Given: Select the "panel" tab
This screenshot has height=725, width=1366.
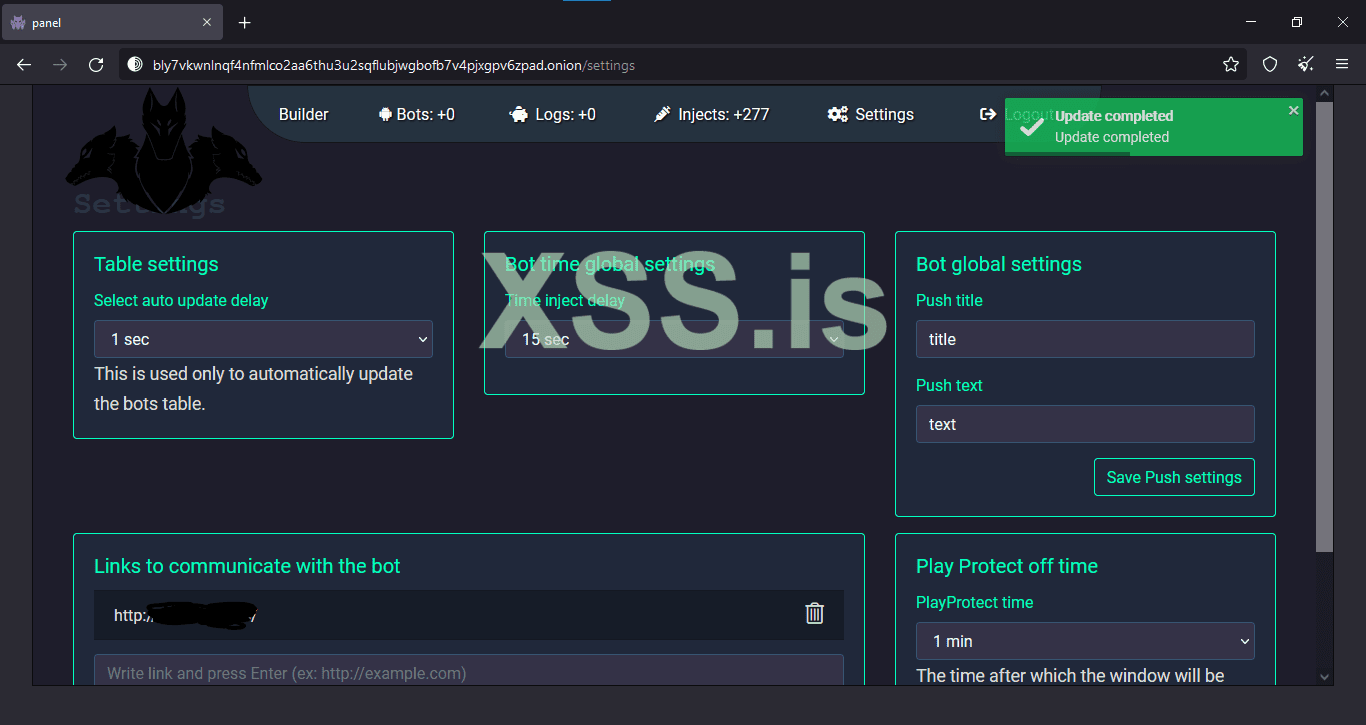Looking at the screenshot, I should coord(111,22).
